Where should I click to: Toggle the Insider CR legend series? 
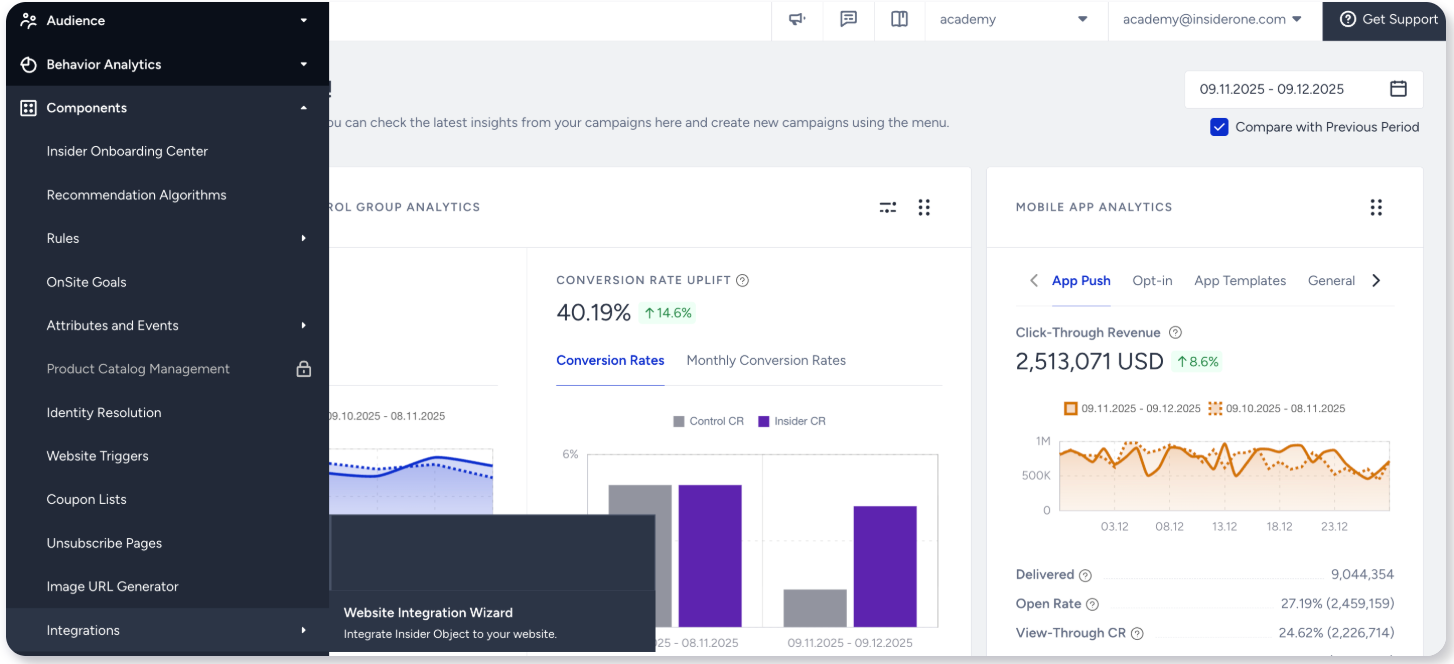click(x=792, y=421)
